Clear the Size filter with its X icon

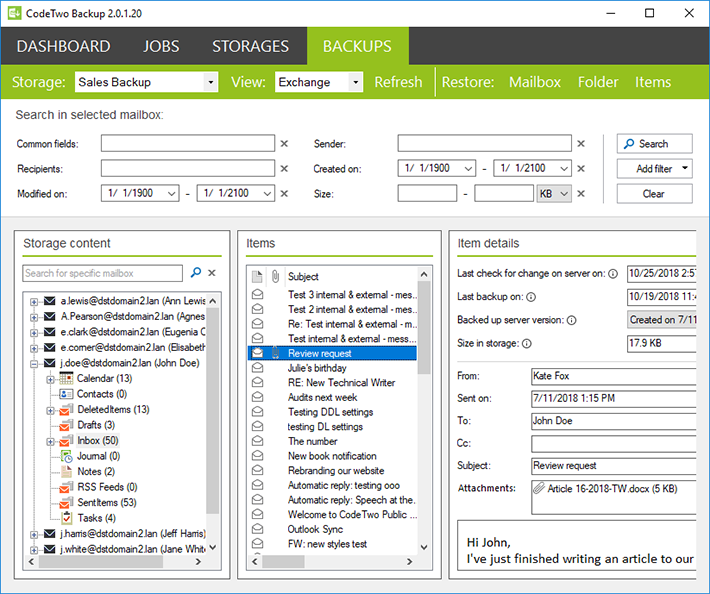[581, 193]
